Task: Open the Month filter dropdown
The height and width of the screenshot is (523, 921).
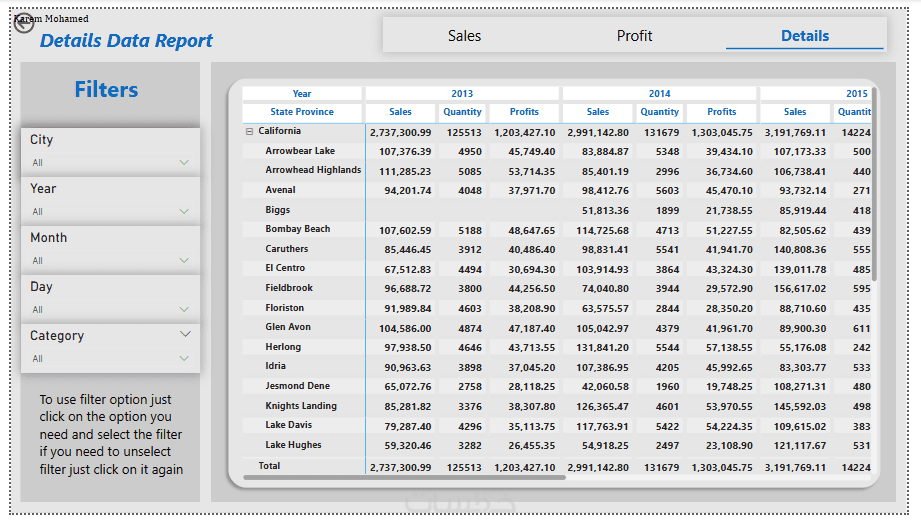Action: pyautogui.click(x=184, y=260)
